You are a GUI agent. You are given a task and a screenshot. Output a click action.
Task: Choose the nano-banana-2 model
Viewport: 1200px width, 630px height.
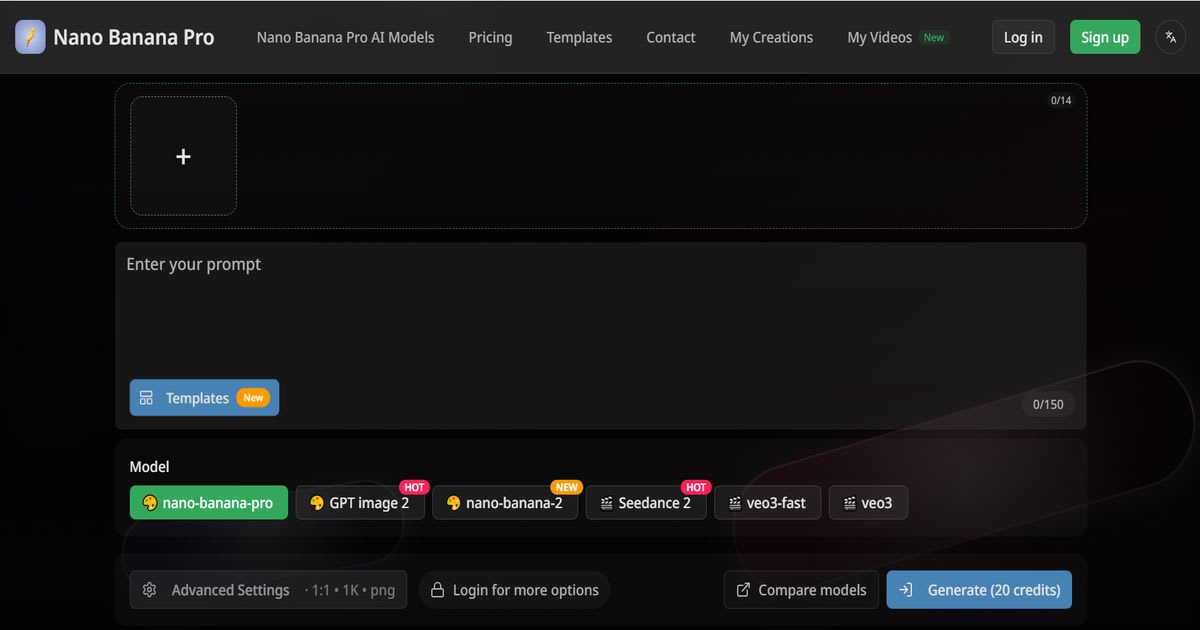pyautogui.click(x=505, y=503)
